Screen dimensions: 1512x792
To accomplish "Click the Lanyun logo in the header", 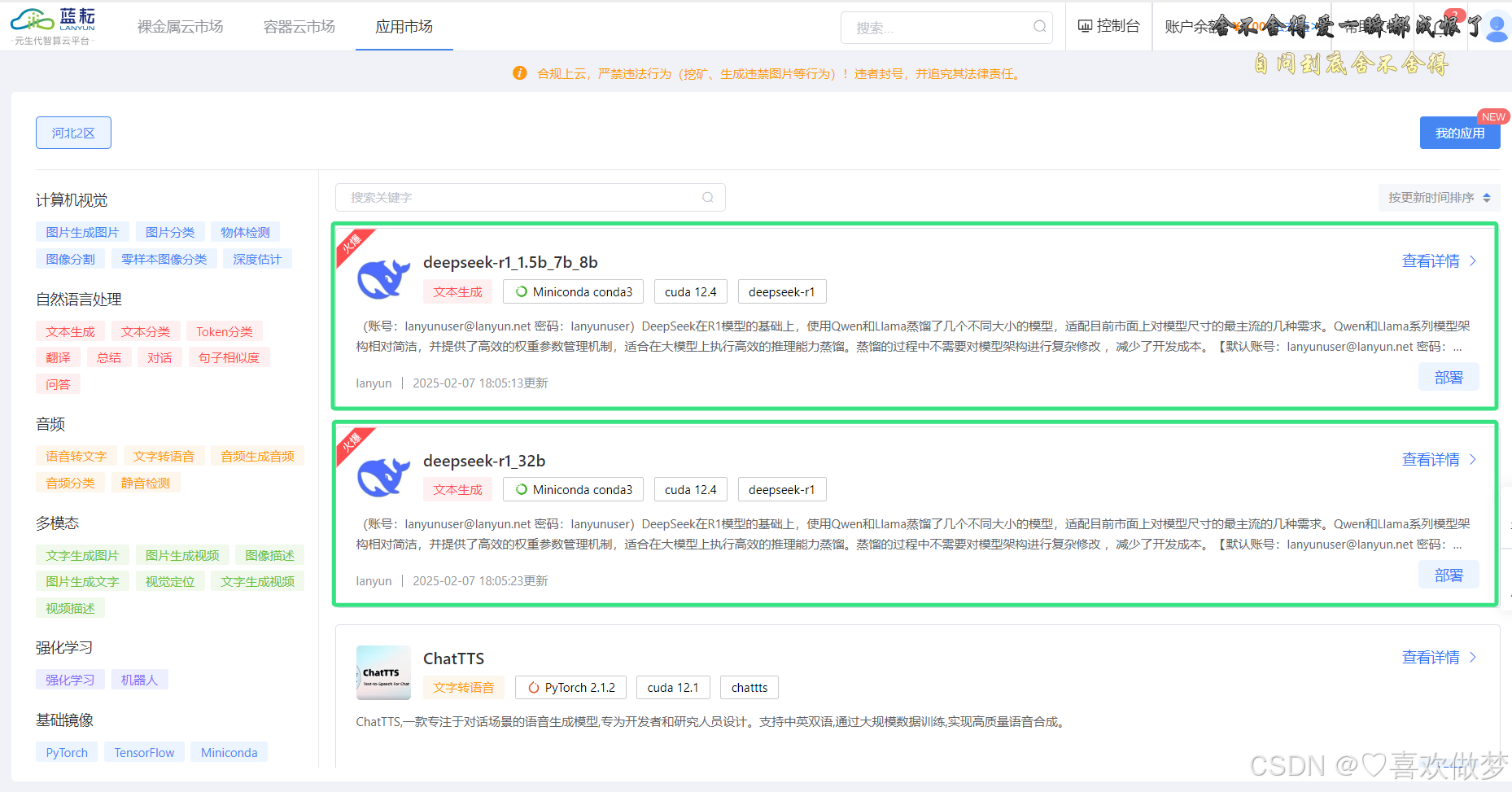I will pos(54,26).
